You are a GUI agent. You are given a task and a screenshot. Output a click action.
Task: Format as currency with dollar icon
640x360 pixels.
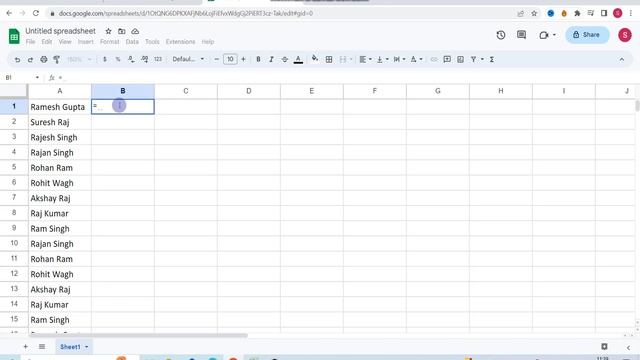click(x=104, y=60)
